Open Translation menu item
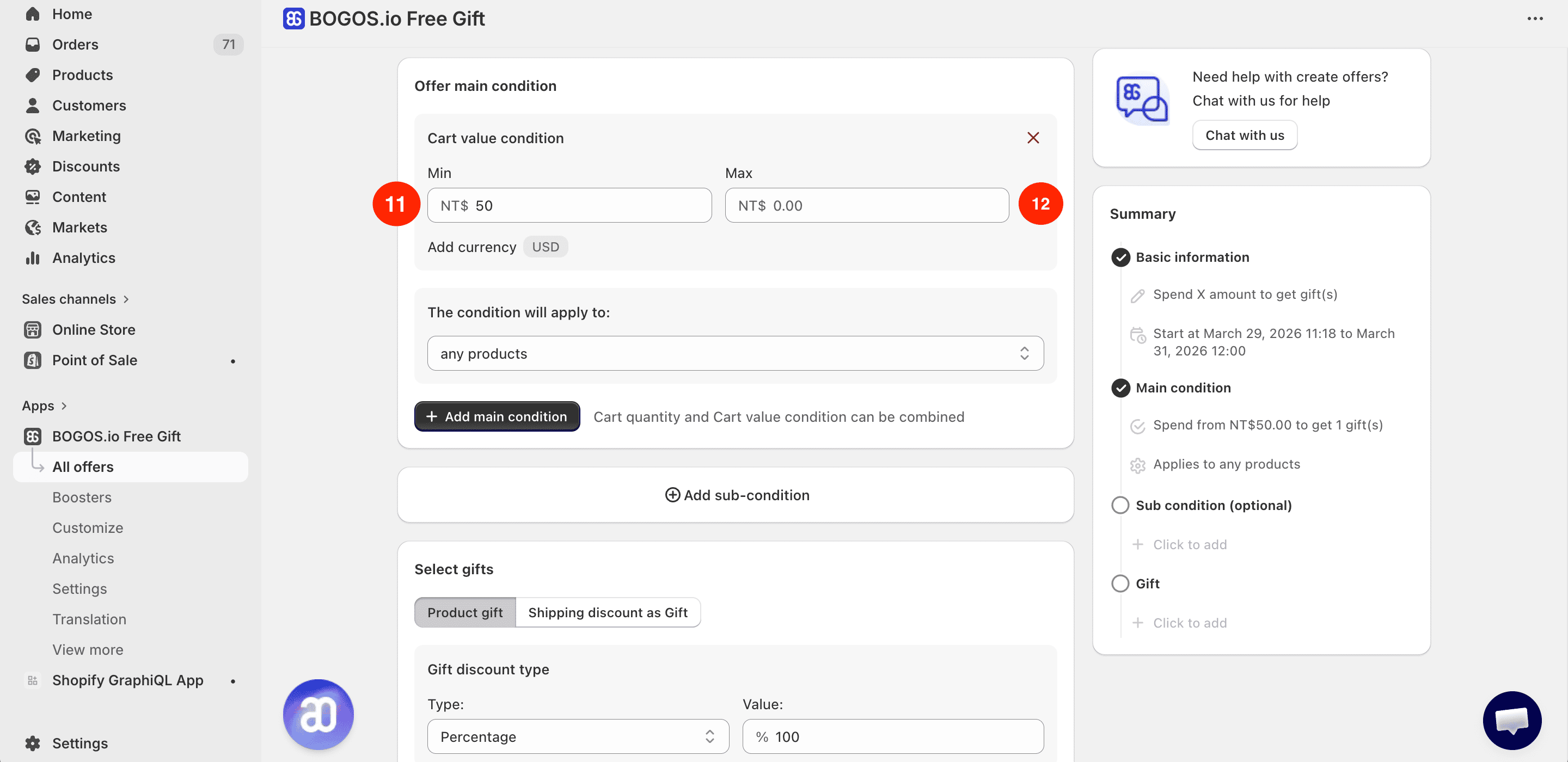 pyautogui.click(x=89, y=619)
